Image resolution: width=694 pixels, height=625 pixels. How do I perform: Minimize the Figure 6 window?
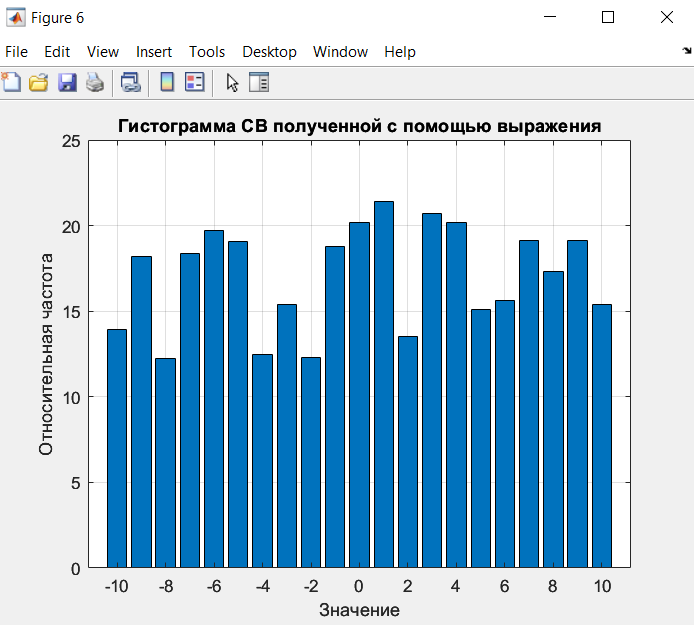point(550,17)
